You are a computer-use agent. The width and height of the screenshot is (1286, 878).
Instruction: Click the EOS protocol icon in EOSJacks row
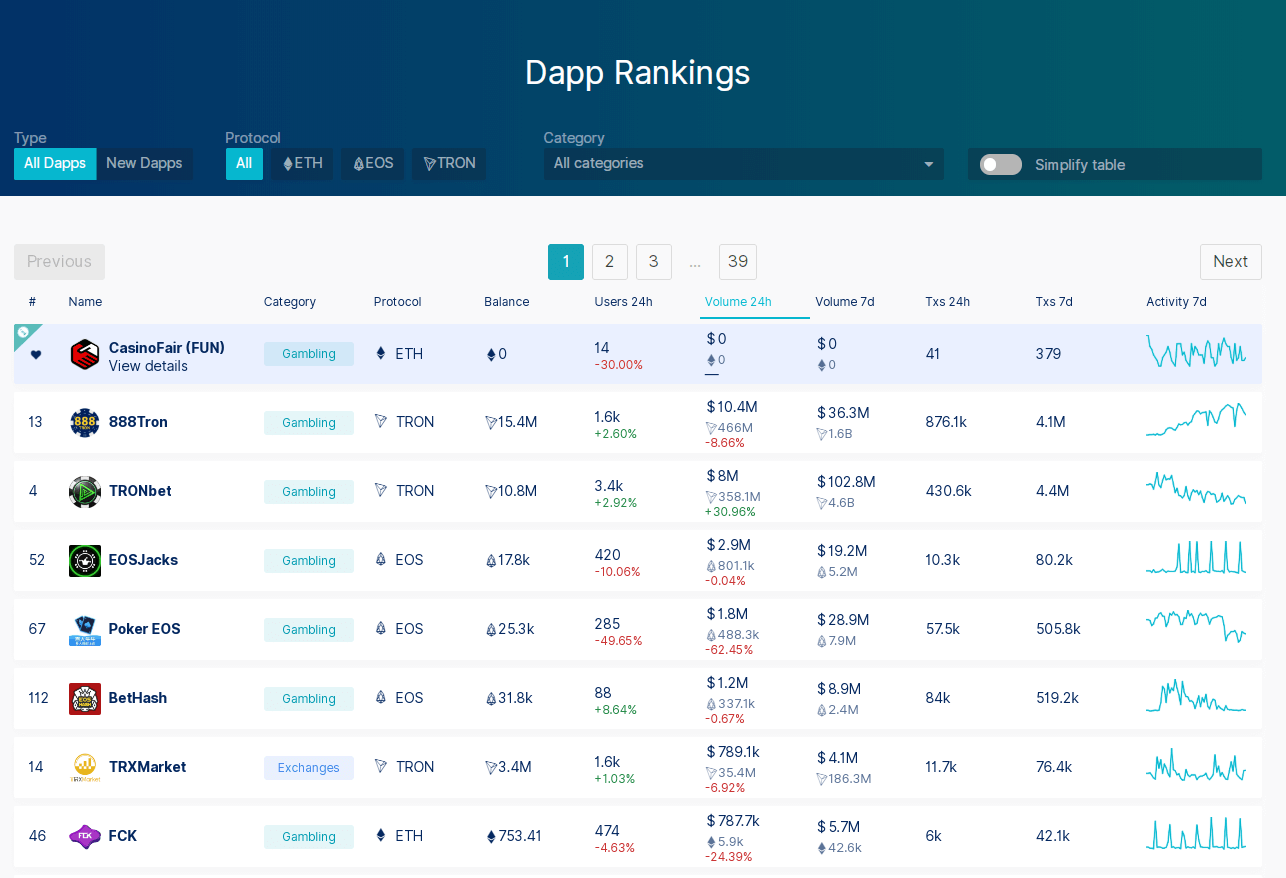(380, 559)
